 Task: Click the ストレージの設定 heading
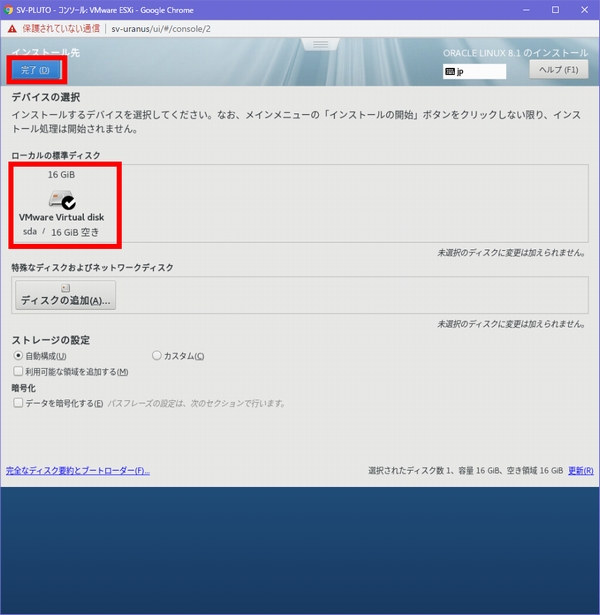[51, 340]
